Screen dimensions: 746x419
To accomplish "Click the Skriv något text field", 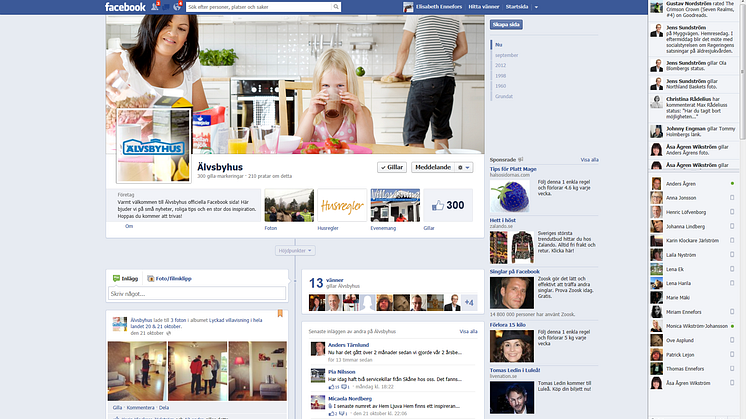I will (x=197, y=293).
